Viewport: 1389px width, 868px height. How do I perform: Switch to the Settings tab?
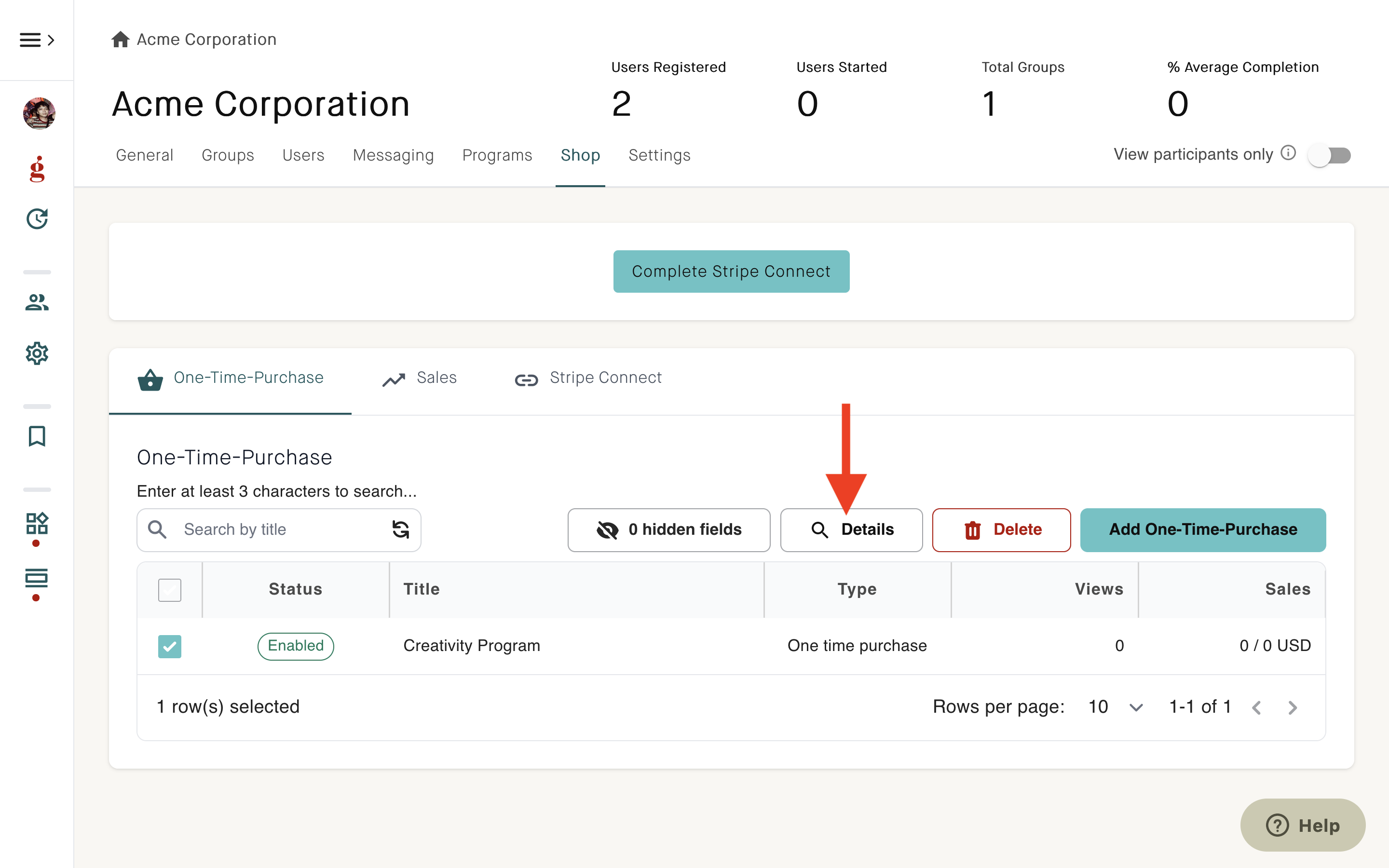pyautogui.click(x=659, y=155)
